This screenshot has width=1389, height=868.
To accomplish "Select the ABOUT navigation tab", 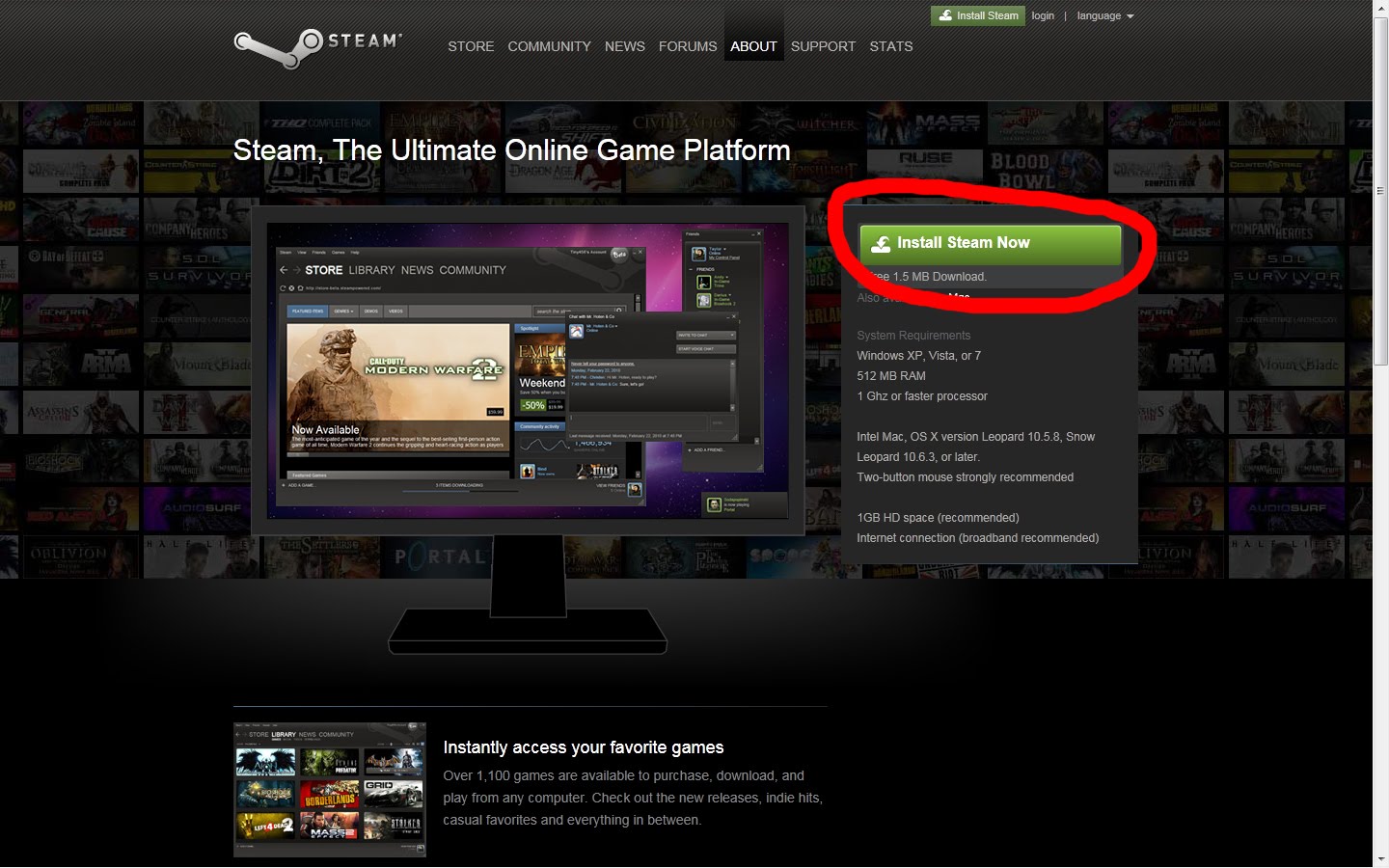I will (x=753, y=46).
